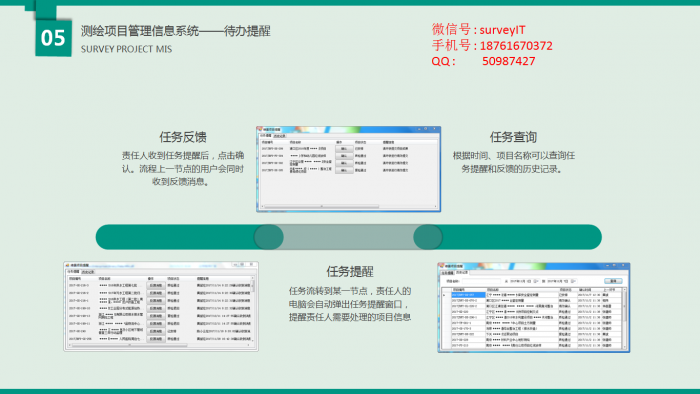Open 历史记录 tab in the bottom-left reminder window
Image resolution: width=700 pixels, height=394 pixels.
[88, 272]
